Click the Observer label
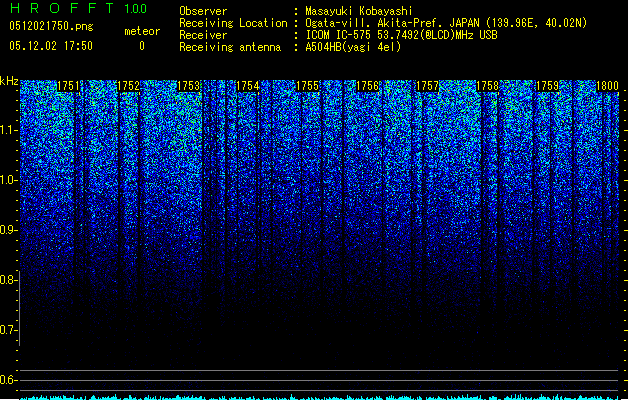 coord(203,11)
